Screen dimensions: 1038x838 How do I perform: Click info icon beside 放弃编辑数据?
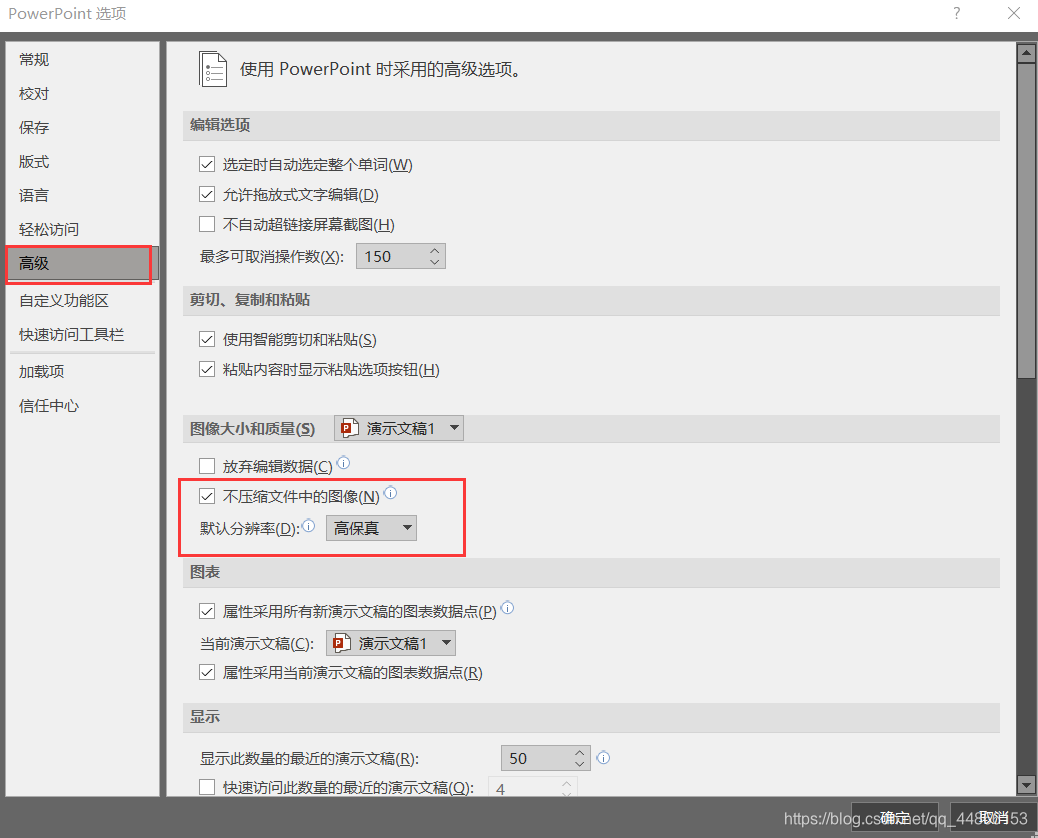(344, 463)
